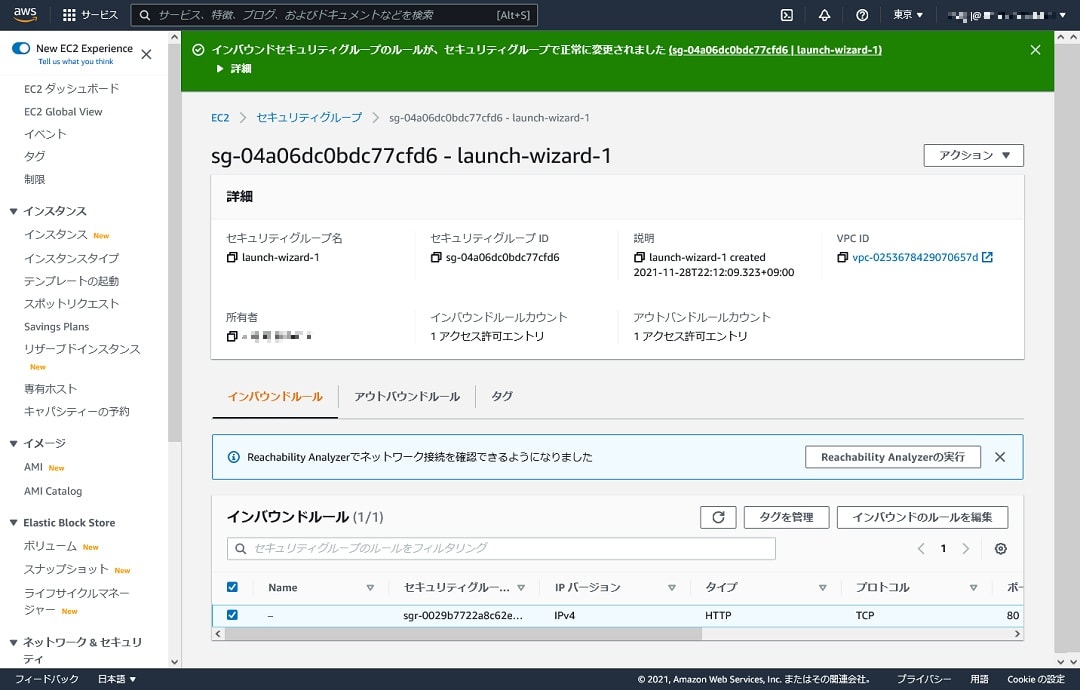Viewport: 1080px width, 690px height.
Task: Collapse the インスタンス sidebar section
Action: 13,211
